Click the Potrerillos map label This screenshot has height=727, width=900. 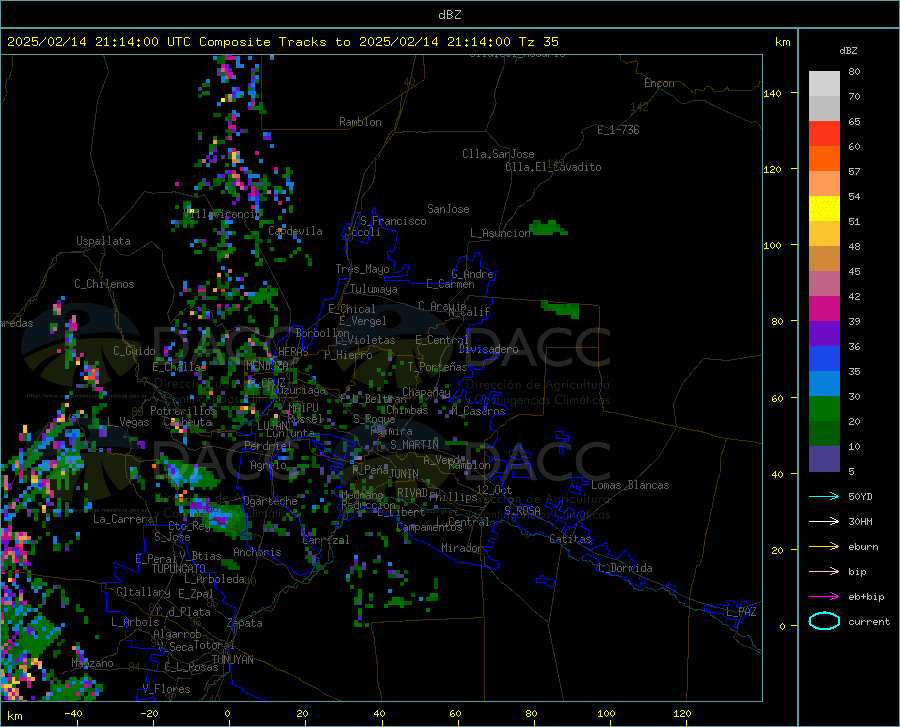(x=183, y=411)
